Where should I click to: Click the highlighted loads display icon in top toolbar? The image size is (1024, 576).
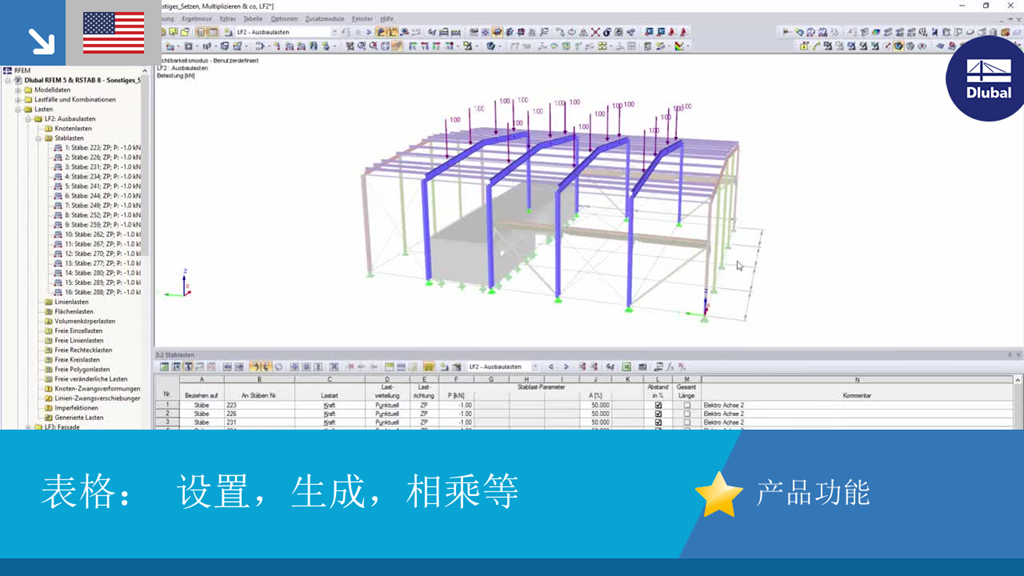(392, 32)
